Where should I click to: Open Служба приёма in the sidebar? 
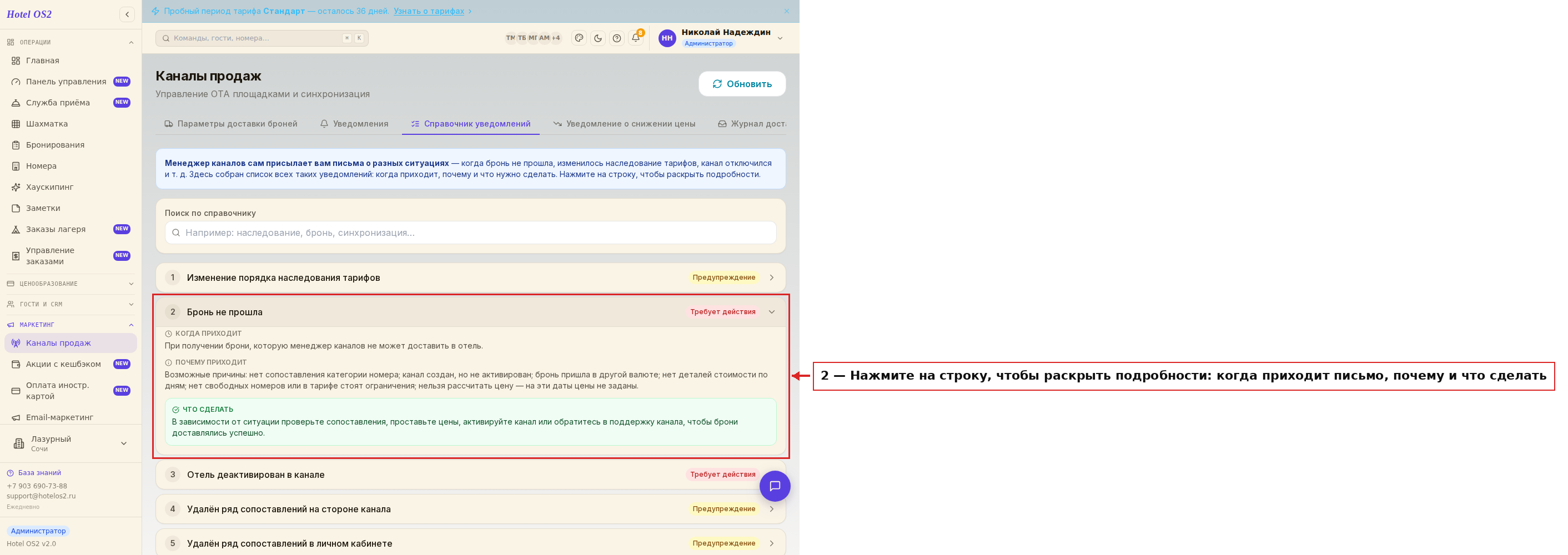(x=71, y=103)
